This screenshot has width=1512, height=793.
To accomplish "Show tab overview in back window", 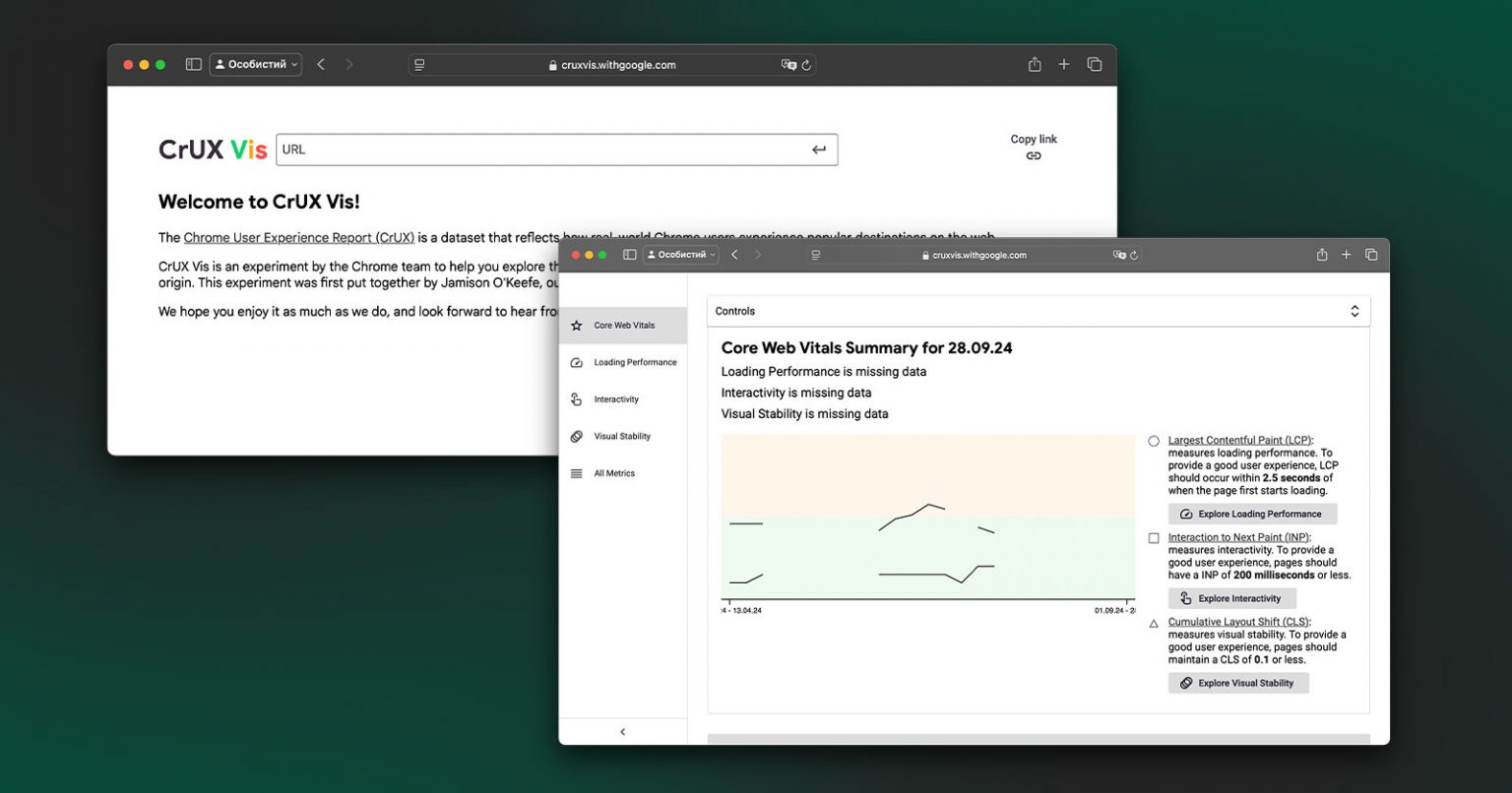I will (1095, 64).
